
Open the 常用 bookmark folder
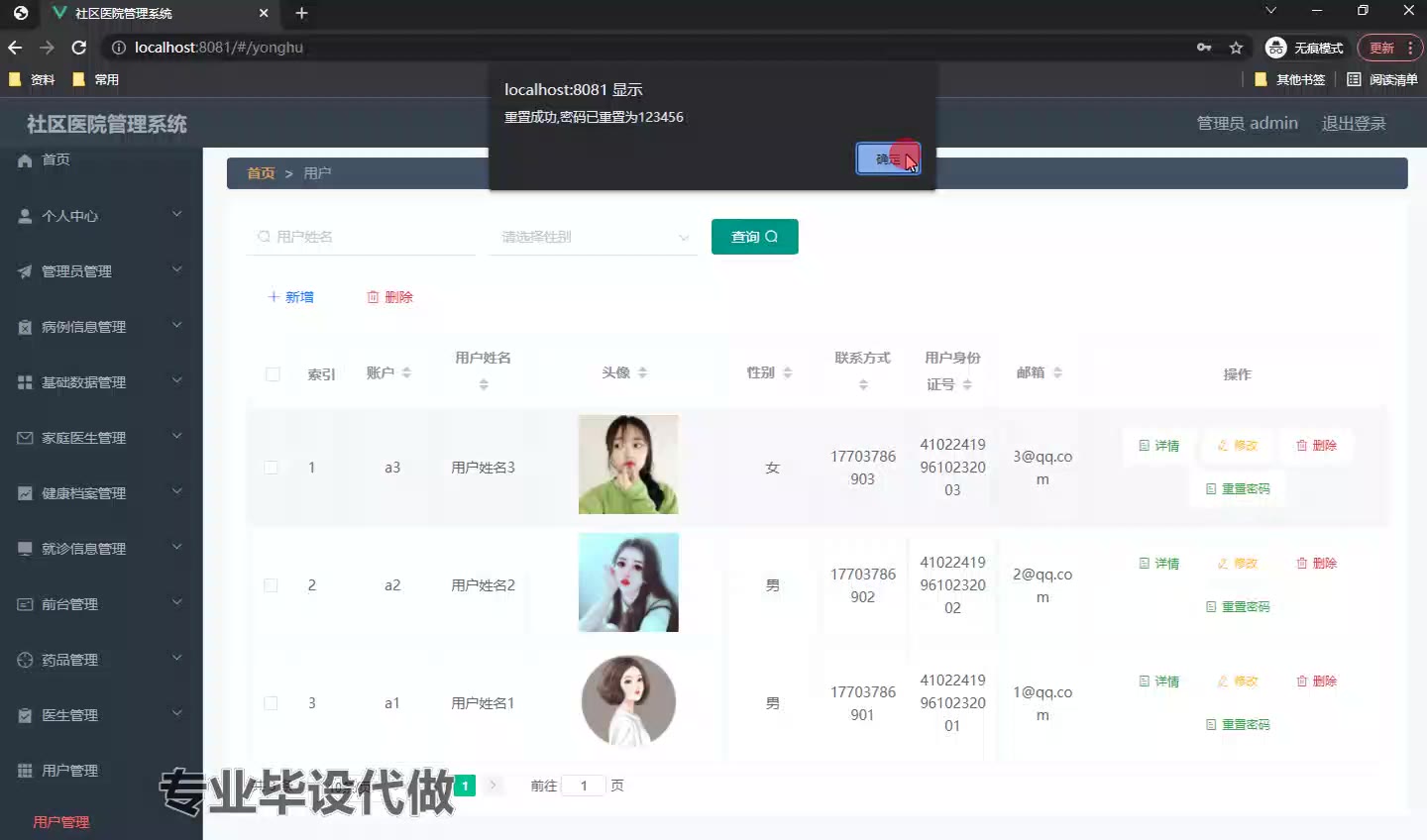click(x=96, y=79)
